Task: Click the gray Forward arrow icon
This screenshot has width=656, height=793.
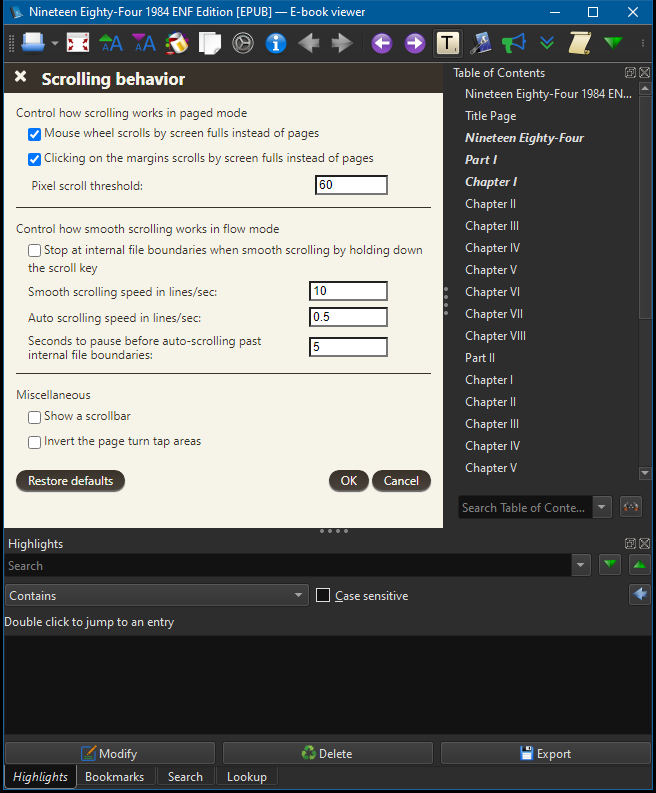Action: tap(342, 42)
